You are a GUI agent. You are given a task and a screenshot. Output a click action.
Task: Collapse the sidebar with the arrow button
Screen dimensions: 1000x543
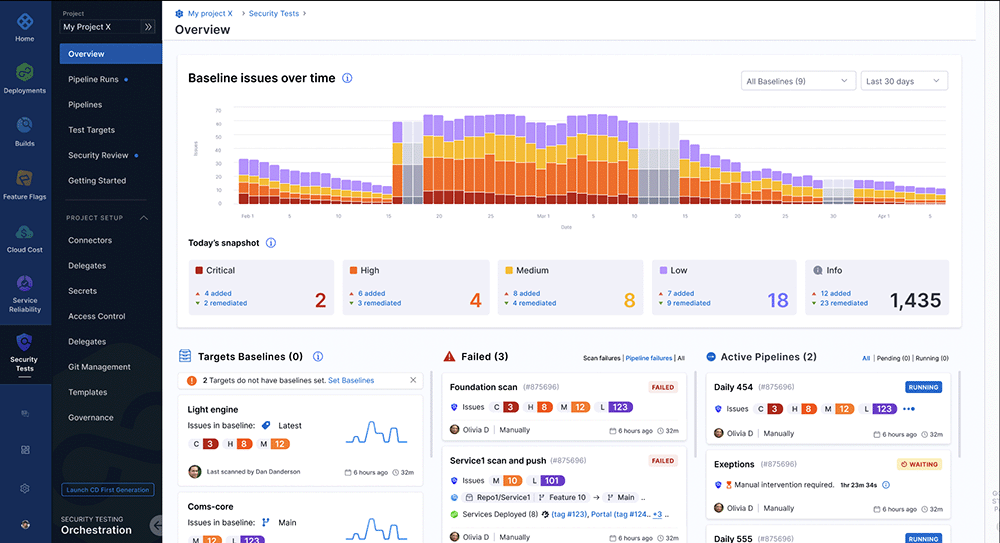(x=156, y=525)
